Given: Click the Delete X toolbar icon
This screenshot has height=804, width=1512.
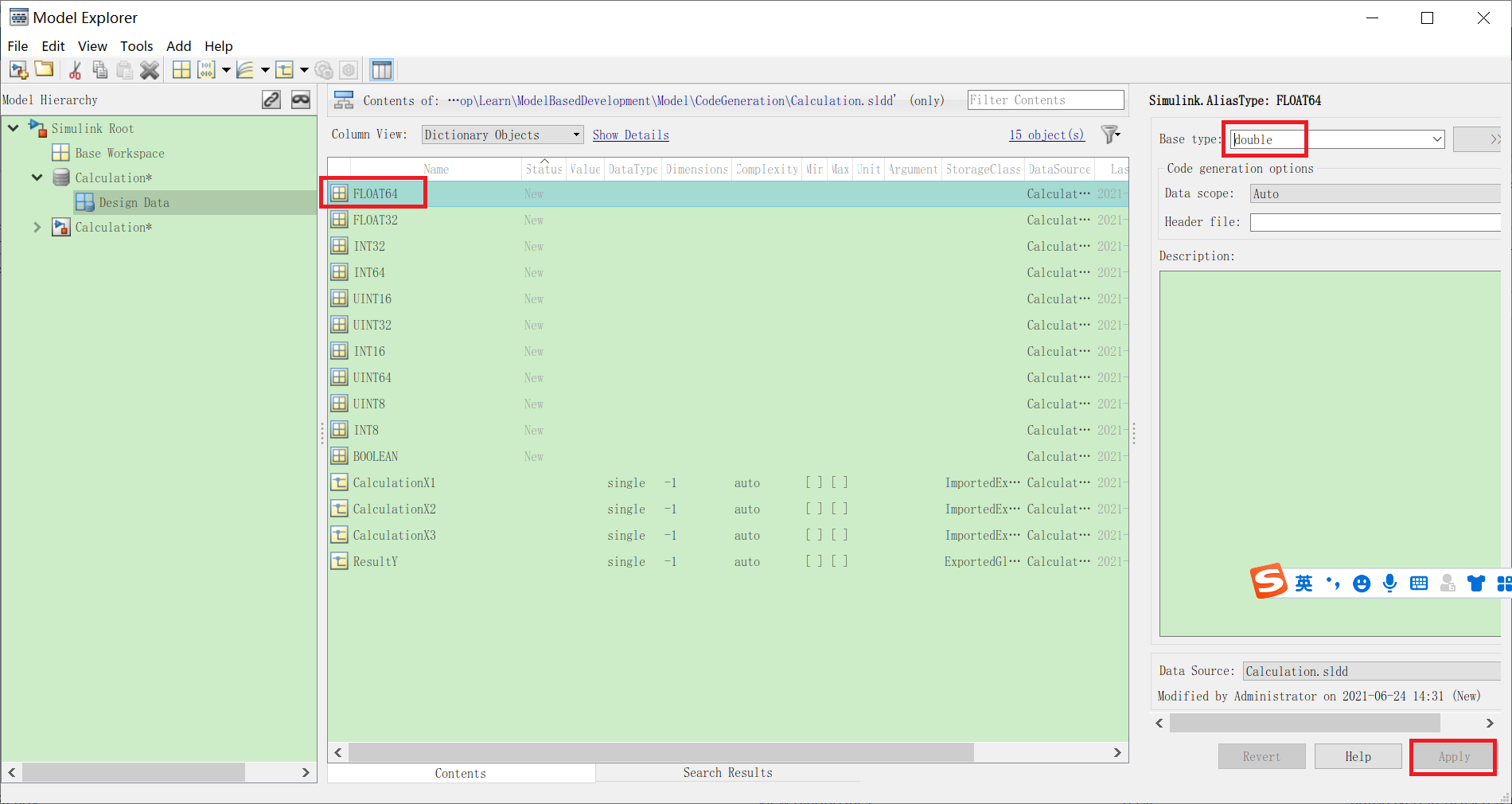Looking at the screenshot, I should click(150, 70).
